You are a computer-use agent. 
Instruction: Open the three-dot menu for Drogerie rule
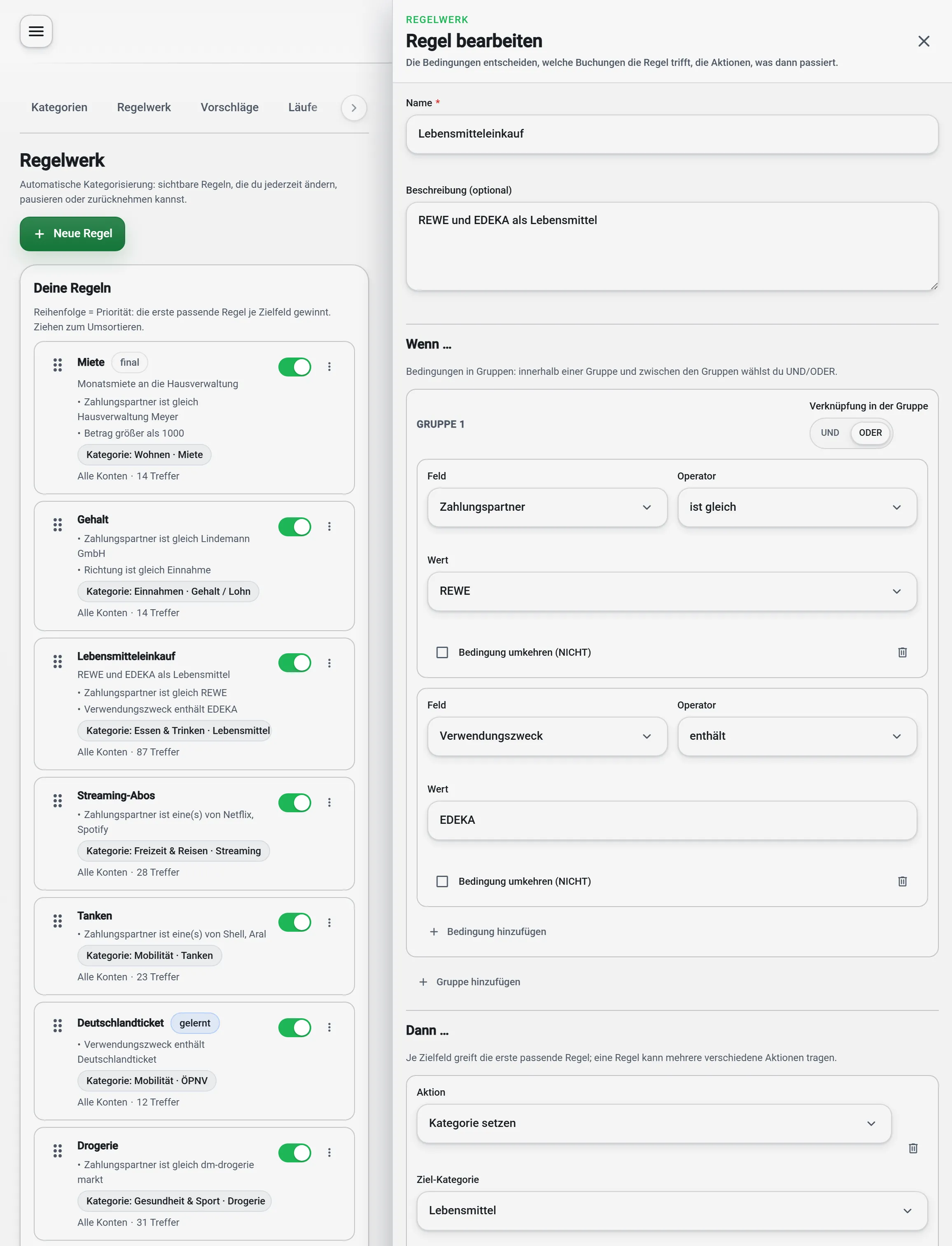(x=329, y=1153)
